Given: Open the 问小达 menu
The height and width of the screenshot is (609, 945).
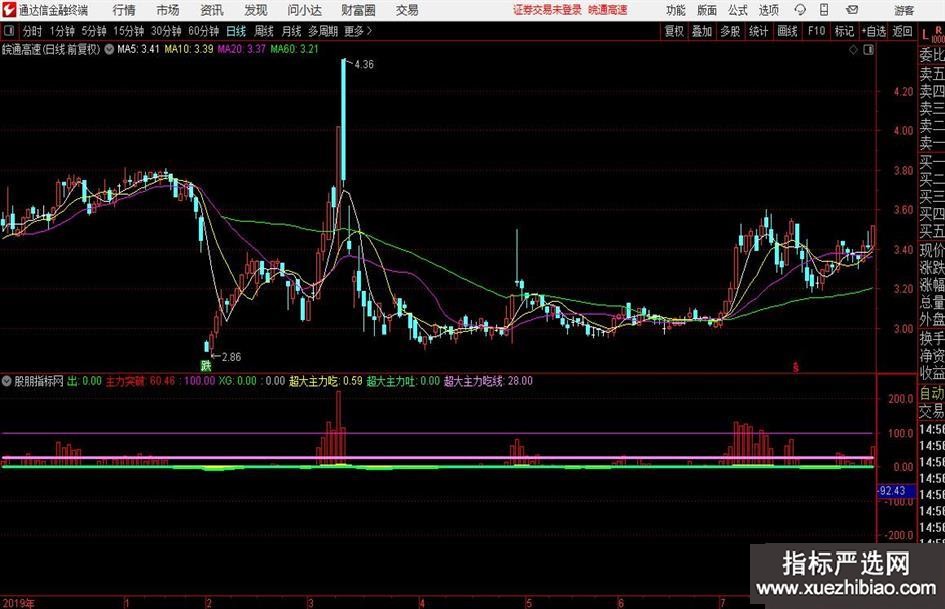Looking at the screenshot, I should (304, 10).
